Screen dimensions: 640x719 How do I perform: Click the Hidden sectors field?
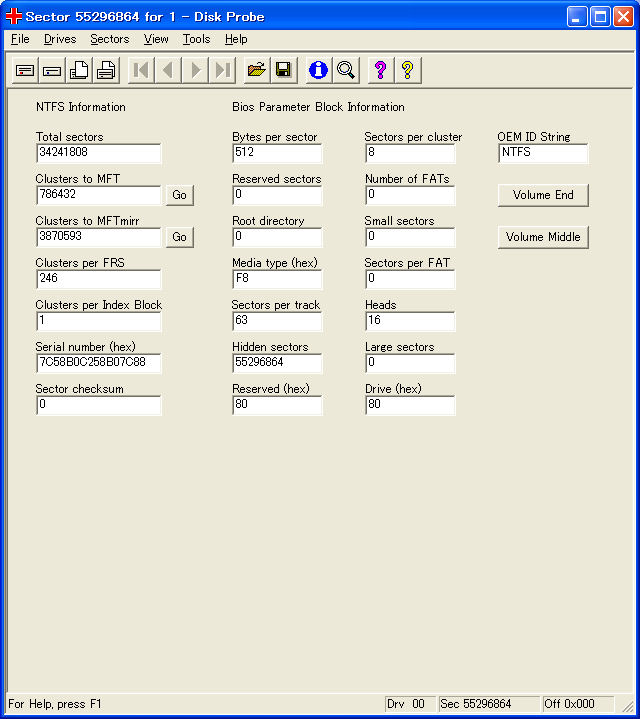pyautogui.click(x=277, y=363)
